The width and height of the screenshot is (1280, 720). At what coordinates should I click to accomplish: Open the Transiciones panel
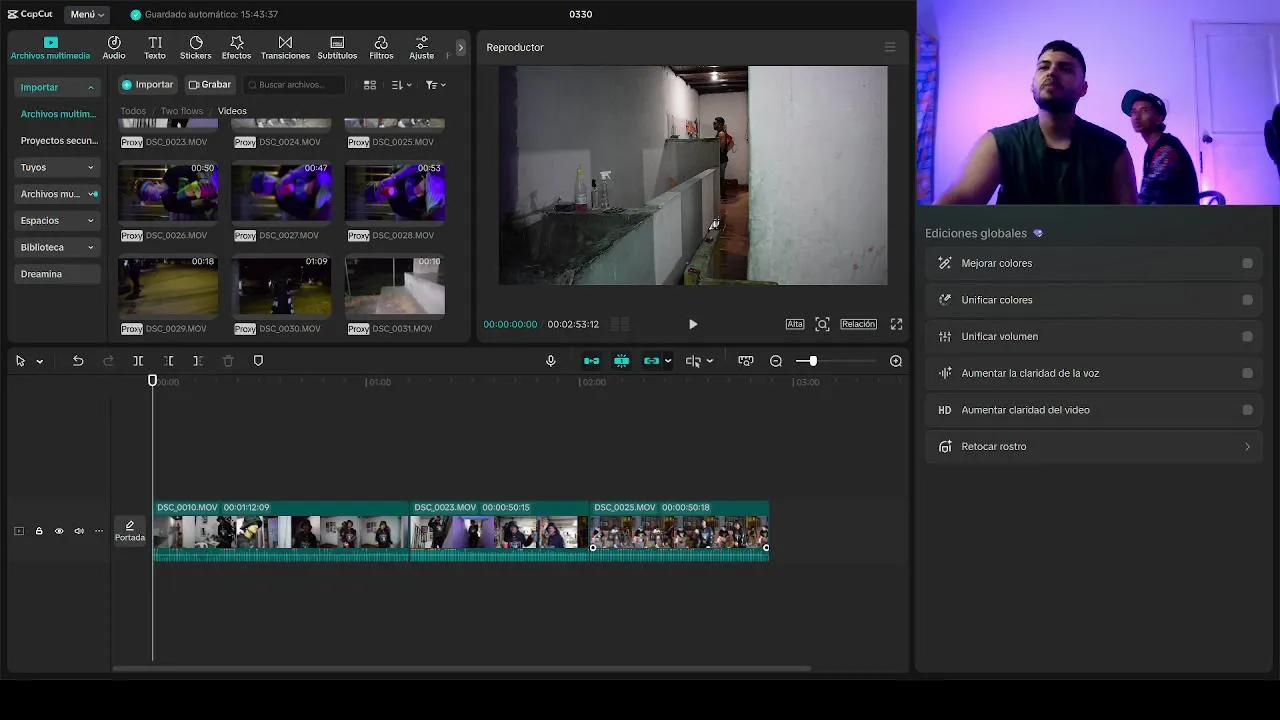(x=285, y=48)
